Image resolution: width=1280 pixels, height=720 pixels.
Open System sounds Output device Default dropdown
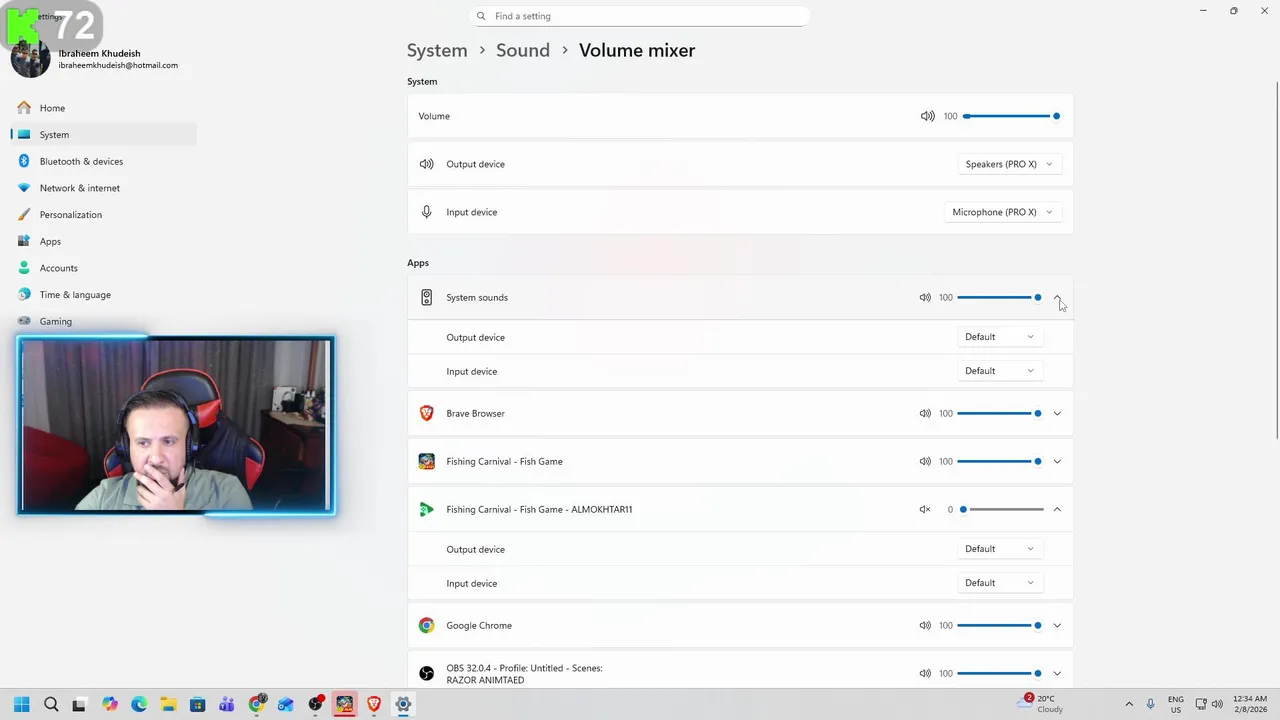coord(999,337)
